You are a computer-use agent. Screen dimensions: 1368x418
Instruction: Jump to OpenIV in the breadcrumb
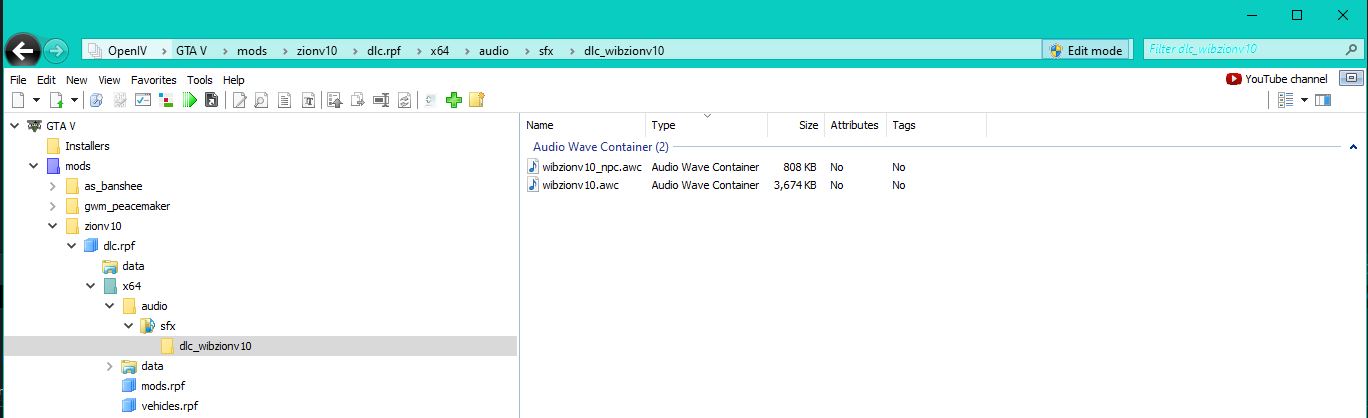(x=128, y=50)
